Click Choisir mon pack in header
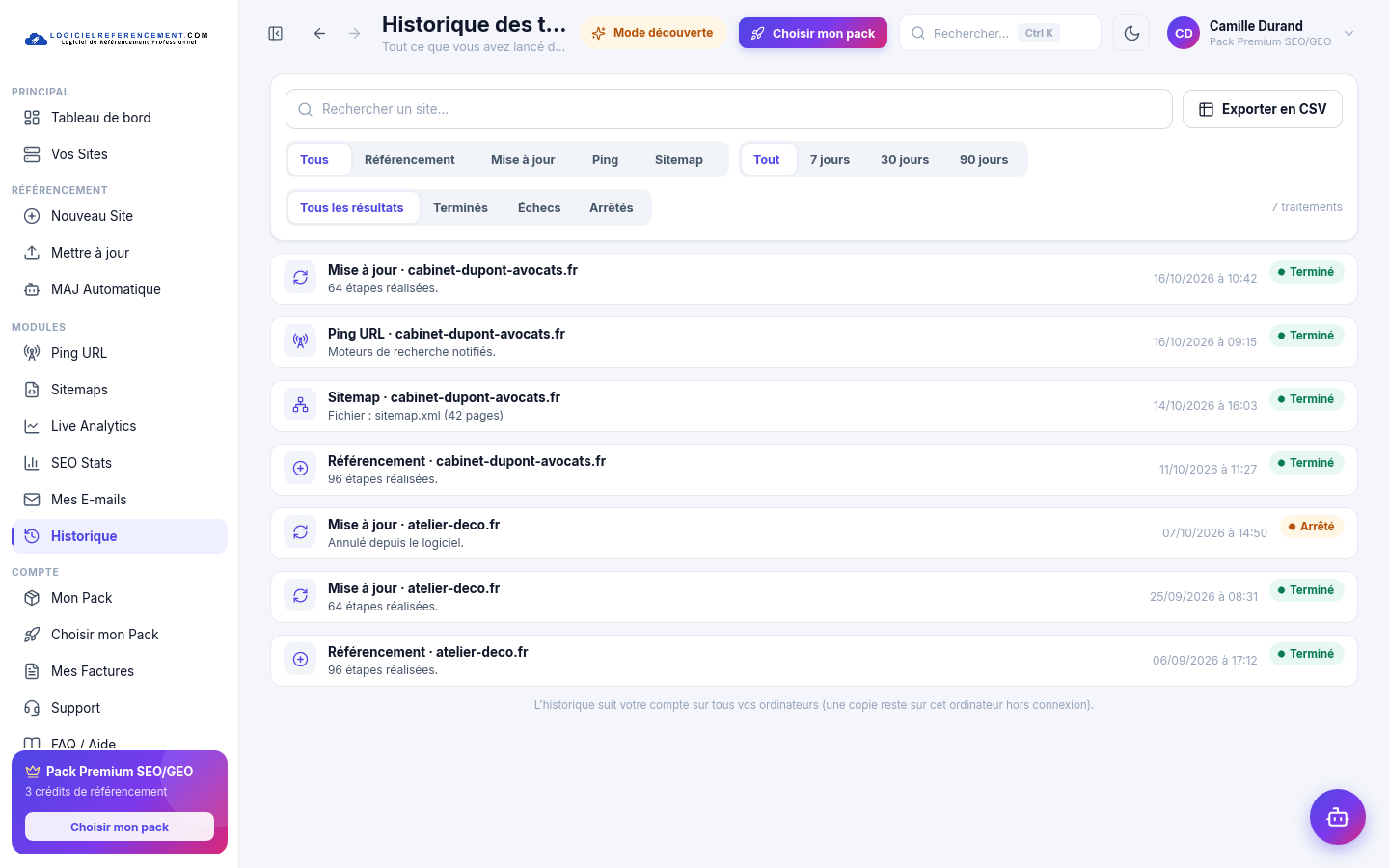The width and height of the screenshot is (1389, 868). point(813,33)
